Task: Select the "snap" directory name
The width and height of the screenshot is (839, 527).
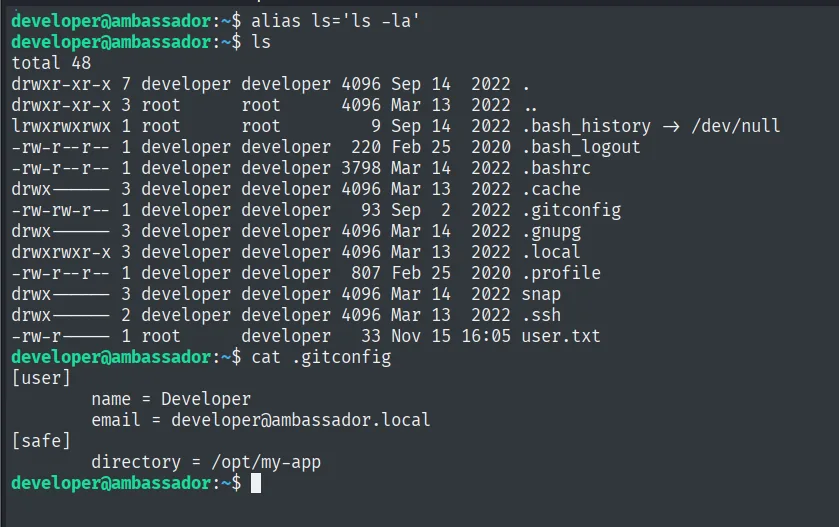Action: pos(541,294)
